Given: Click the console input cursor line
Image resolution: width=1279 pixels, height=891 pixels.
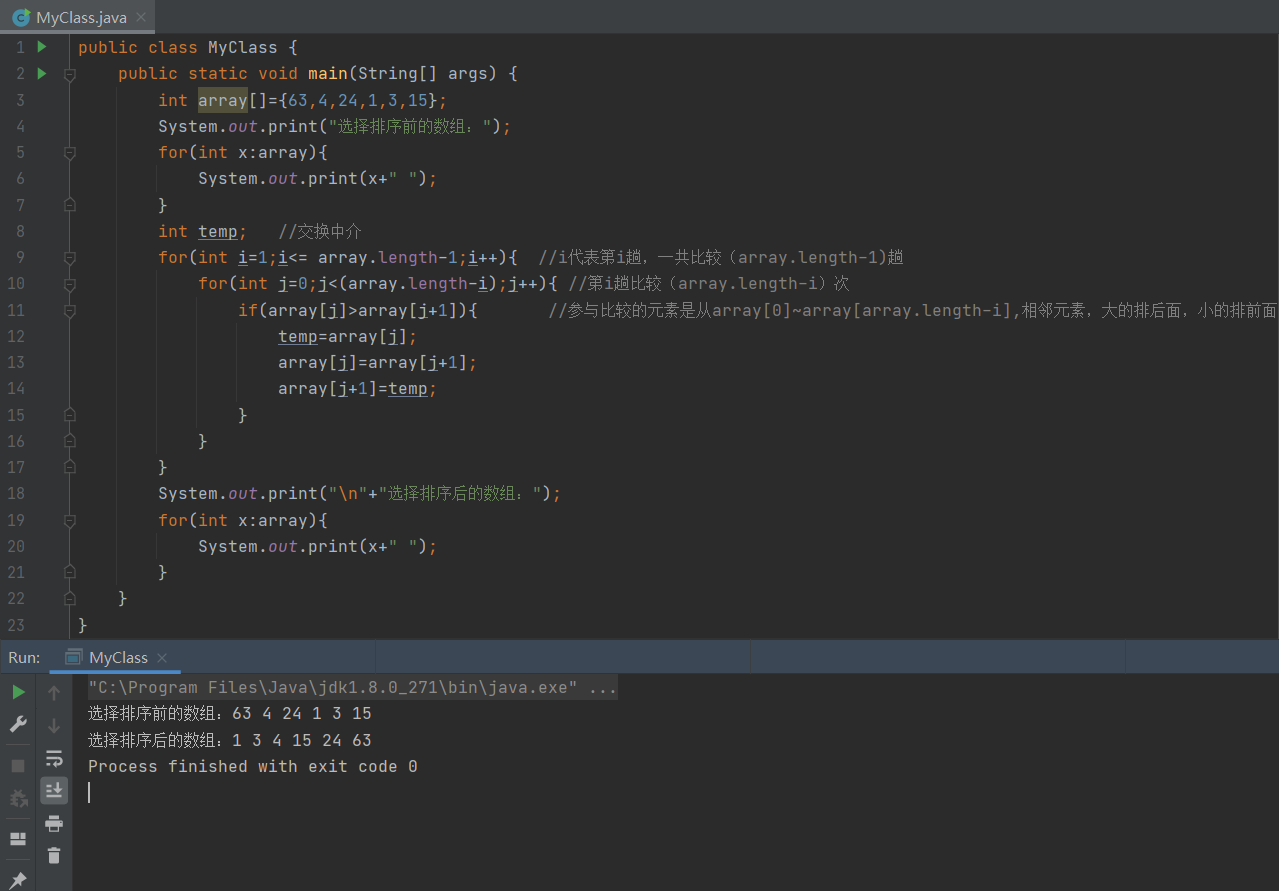Looking at the screenshot, I should click(x=89, y=792).
